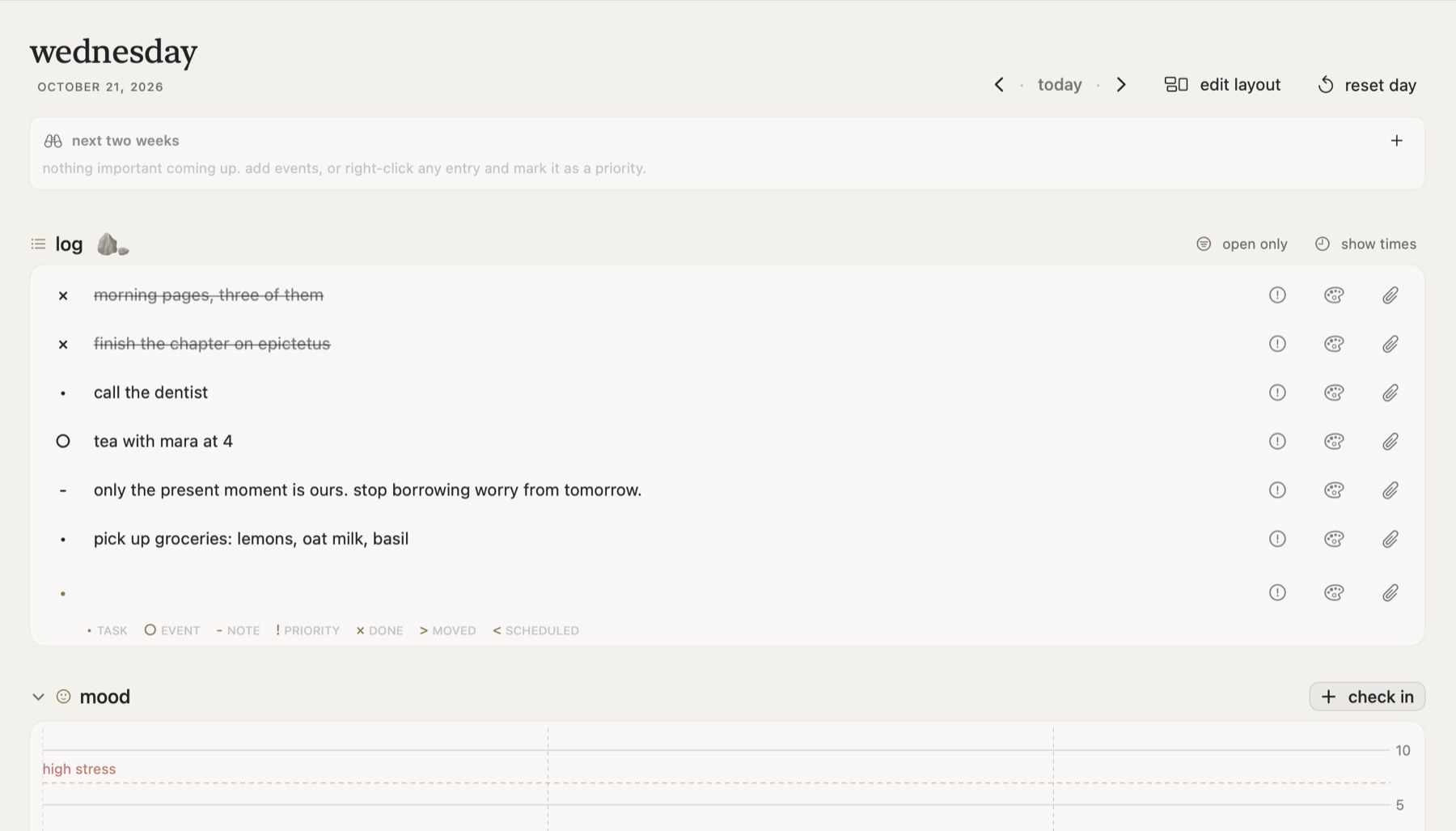Go to the next day arrow

(x=1121, y=85)
